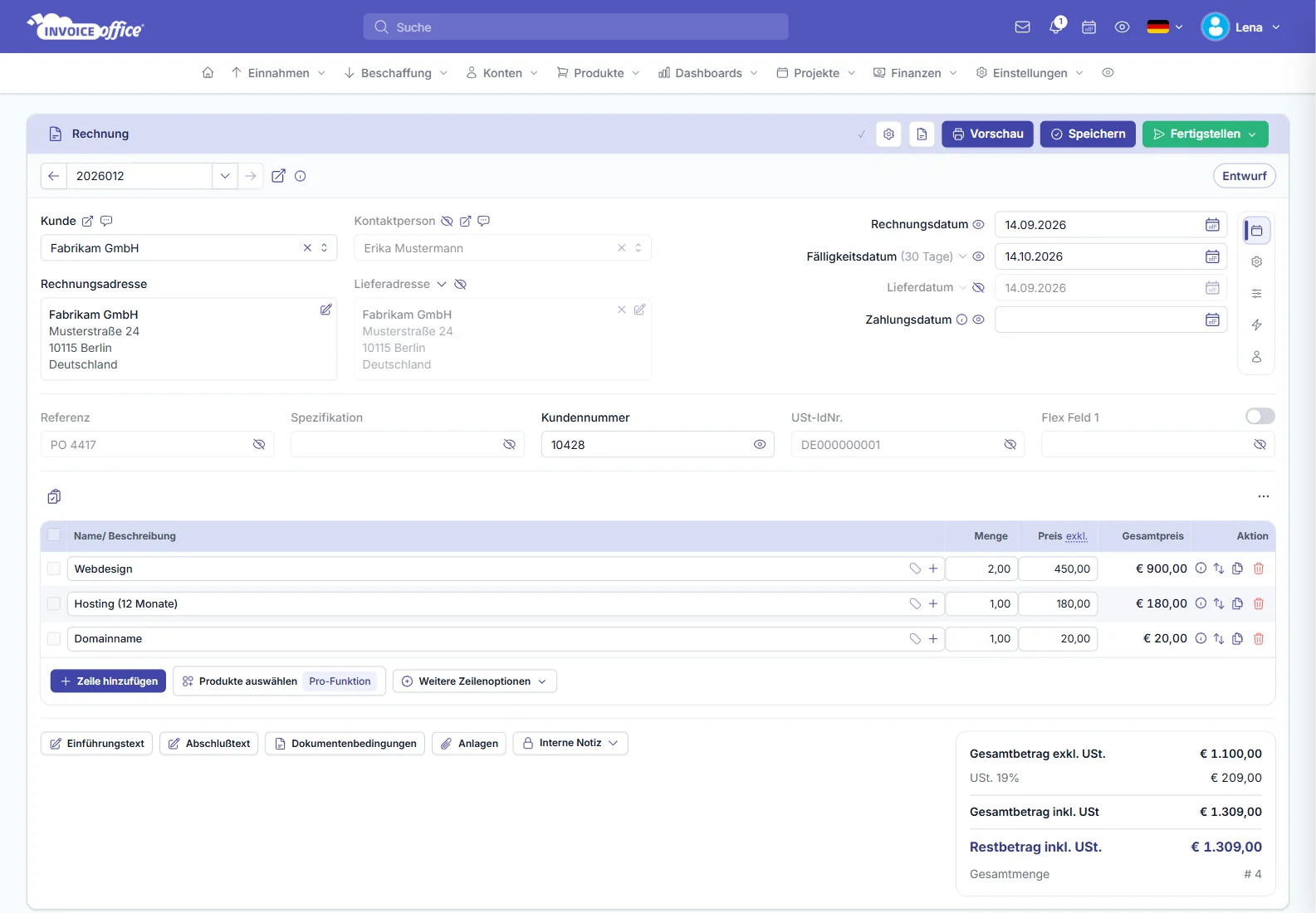Expand the Fertigstellen options
Screen dimensions: 1316x913
coord(1252,134)
